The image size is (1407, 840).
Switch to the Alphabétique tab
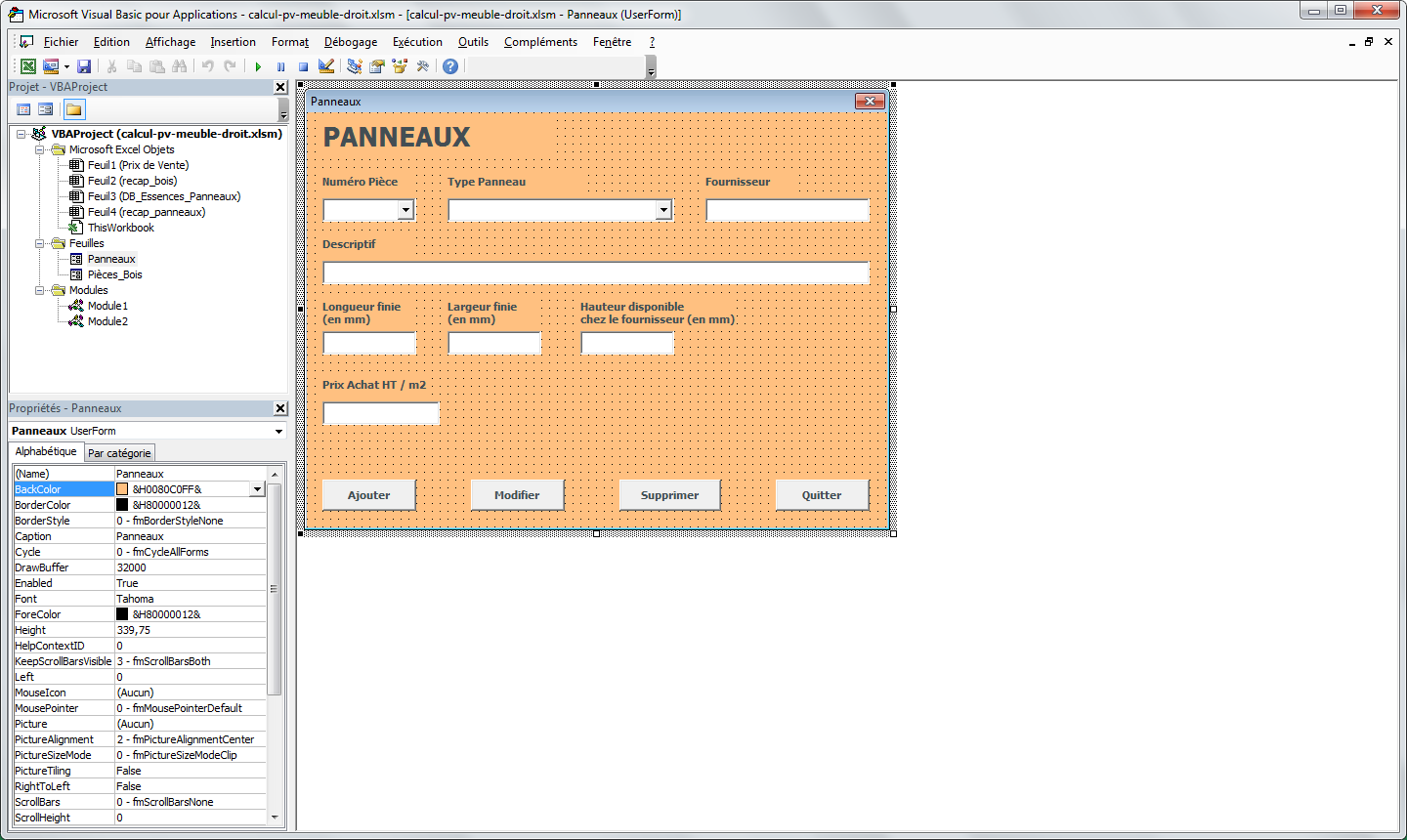click(44, 452)
